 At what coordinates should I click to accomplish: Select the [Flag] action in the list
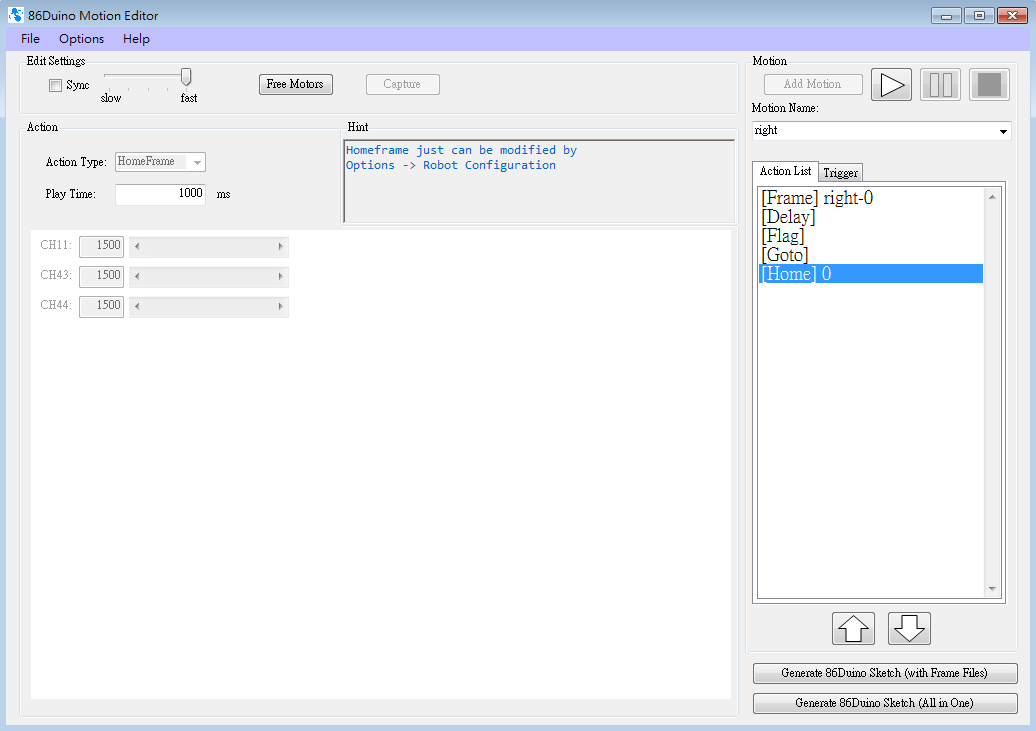(x=870, y=236)
